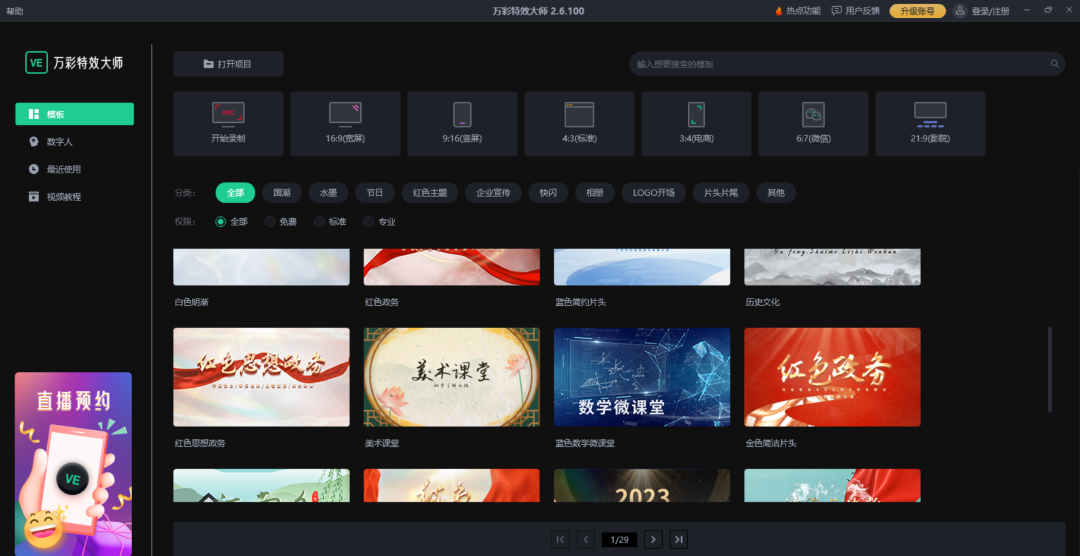Click the search magnifier icon
Image resolution: width=1080 pixels, height=556 pixels.
point(1055,64)
